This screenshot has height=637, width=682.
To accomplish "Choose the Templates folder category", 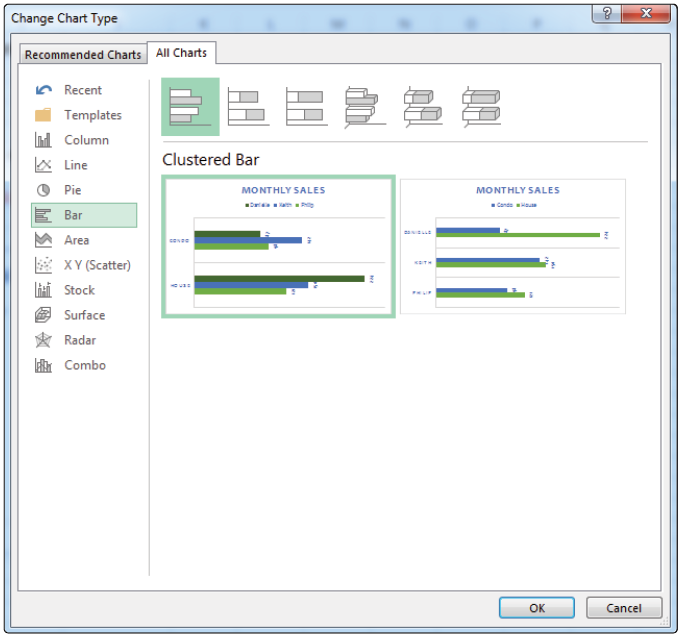I will [x=92, y=115].
